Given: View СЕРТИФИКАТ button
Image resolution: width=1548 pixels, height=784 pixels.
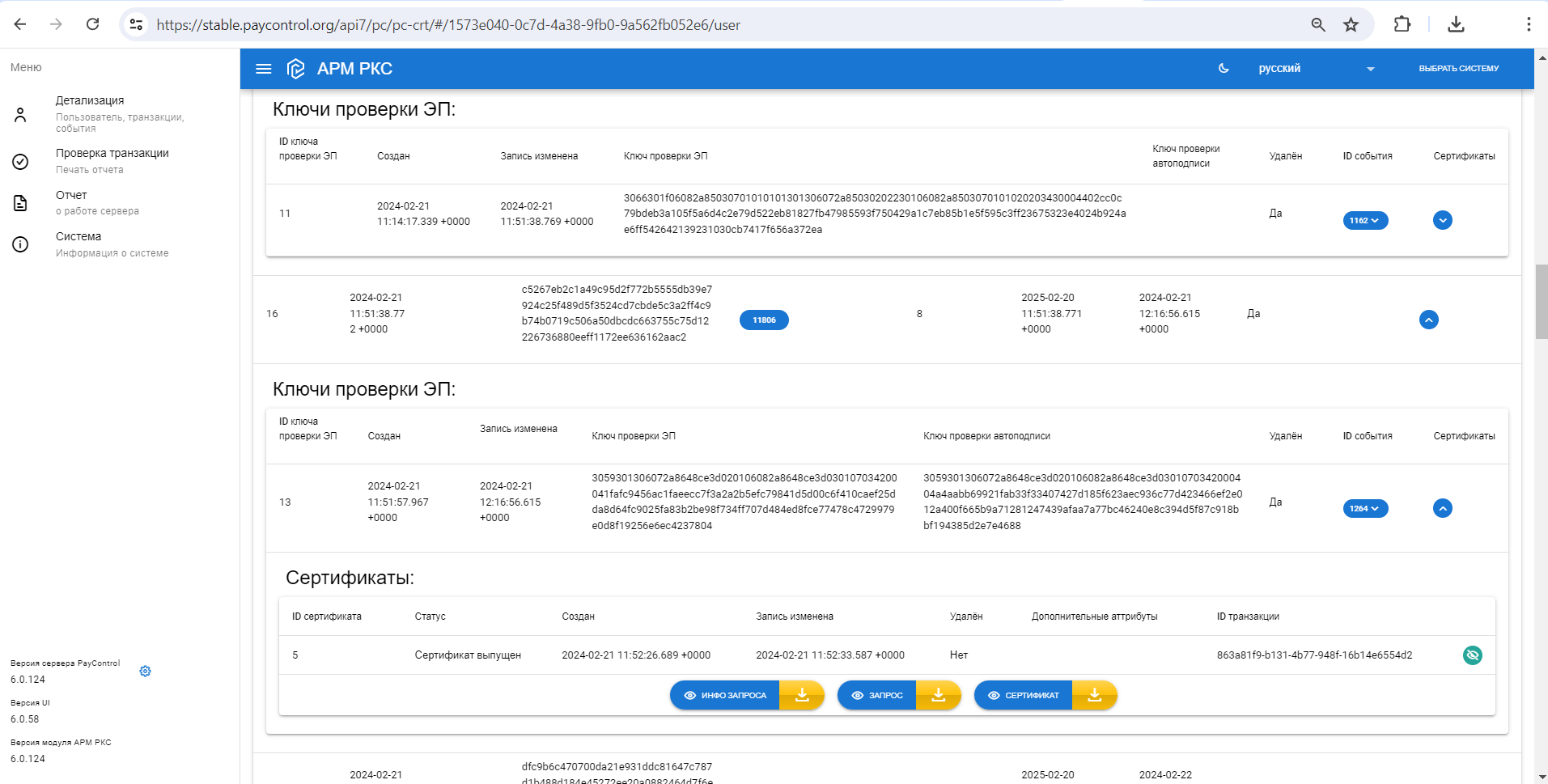Looking at the screenshot, I should point(1024,695).
